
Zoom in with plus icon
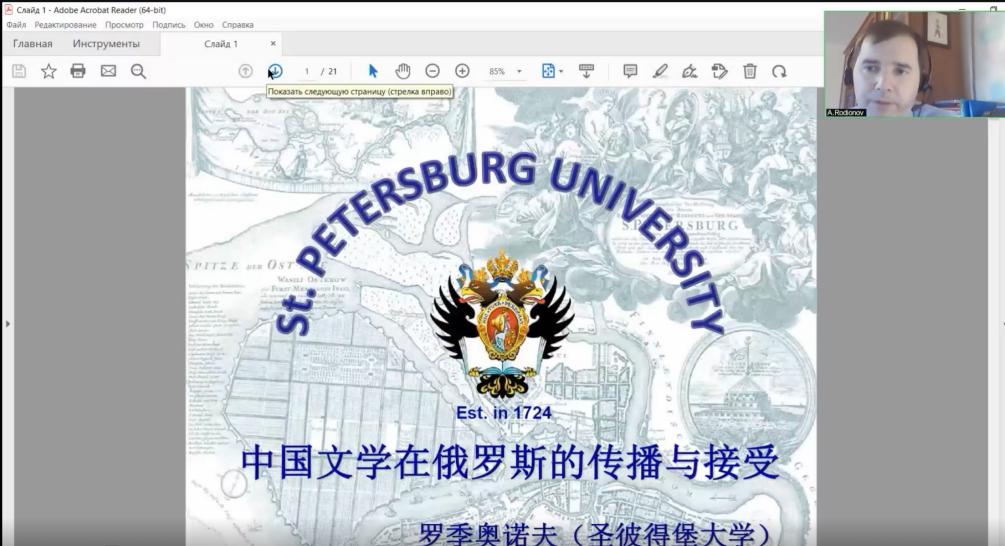pyautogui.click(x=462, y=71)
